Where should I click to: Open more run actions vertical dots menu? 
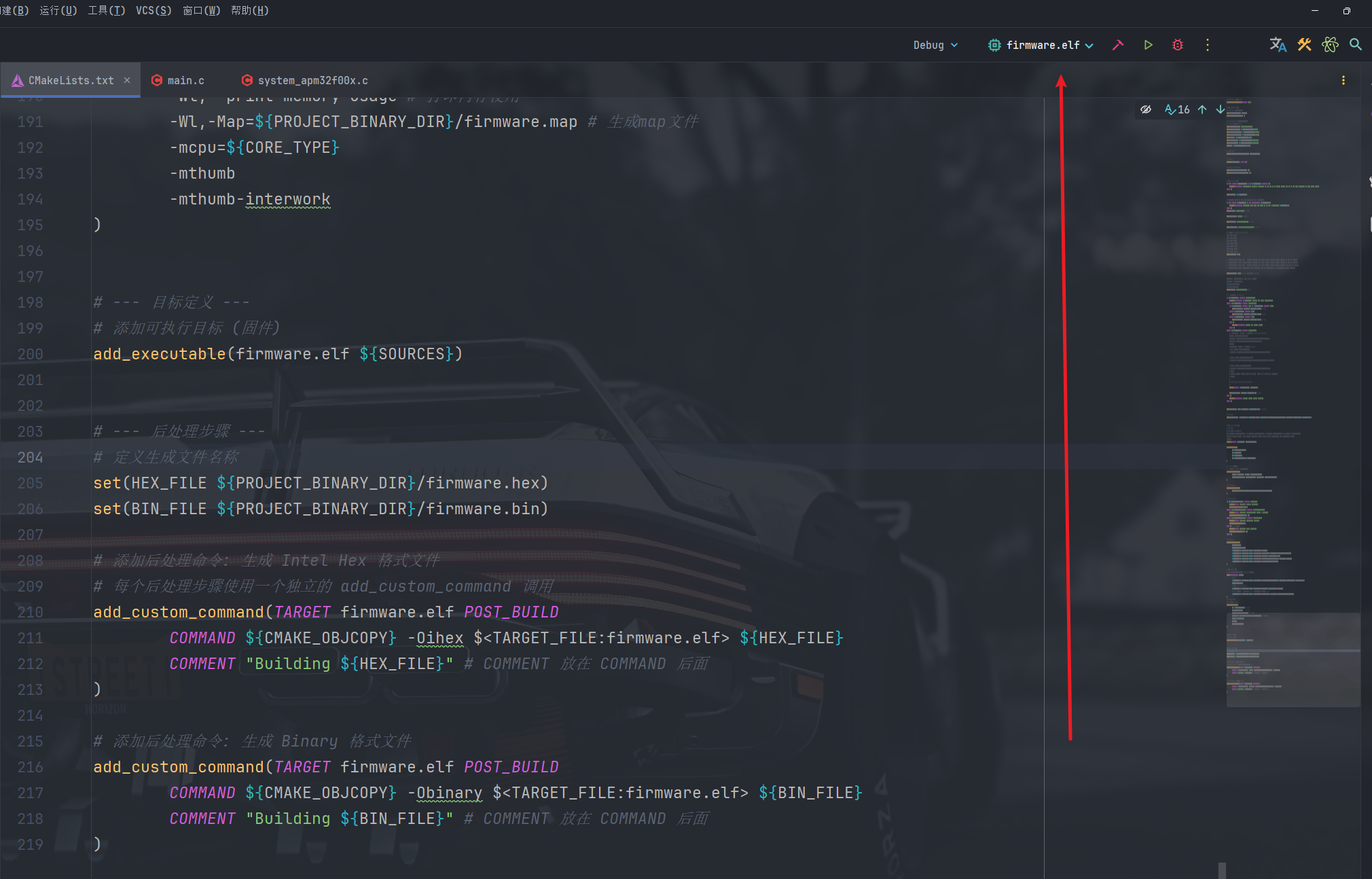[x=1208, y=45]
